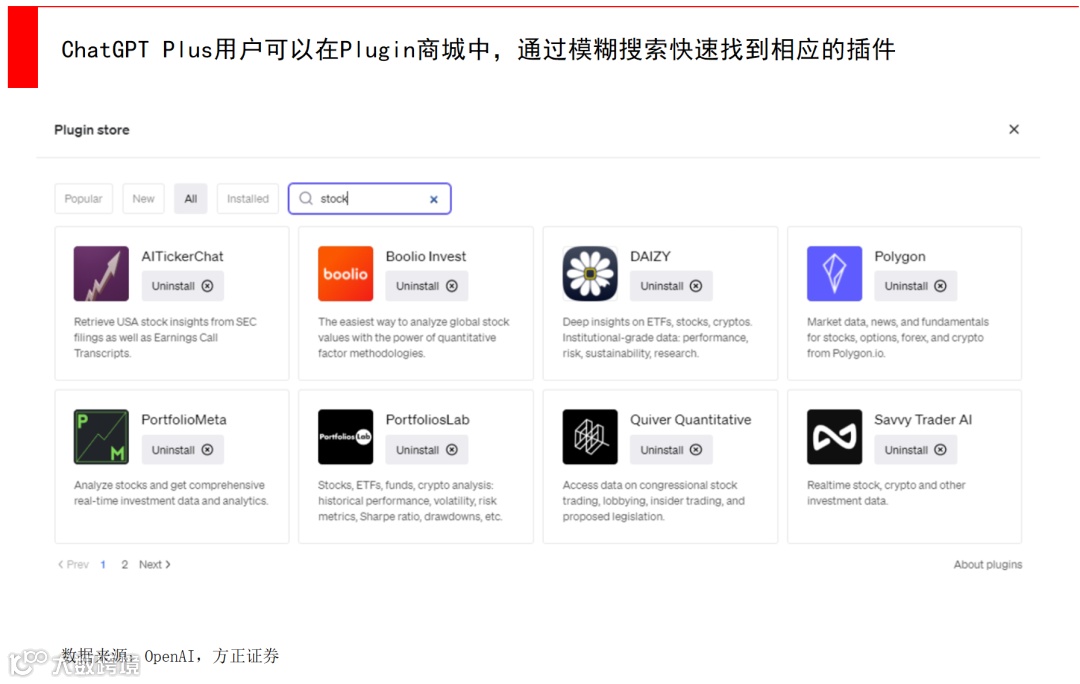Uninstall the DAIZY plugin
Viewport: 1080px width, 684px height.
pos(671,286)
